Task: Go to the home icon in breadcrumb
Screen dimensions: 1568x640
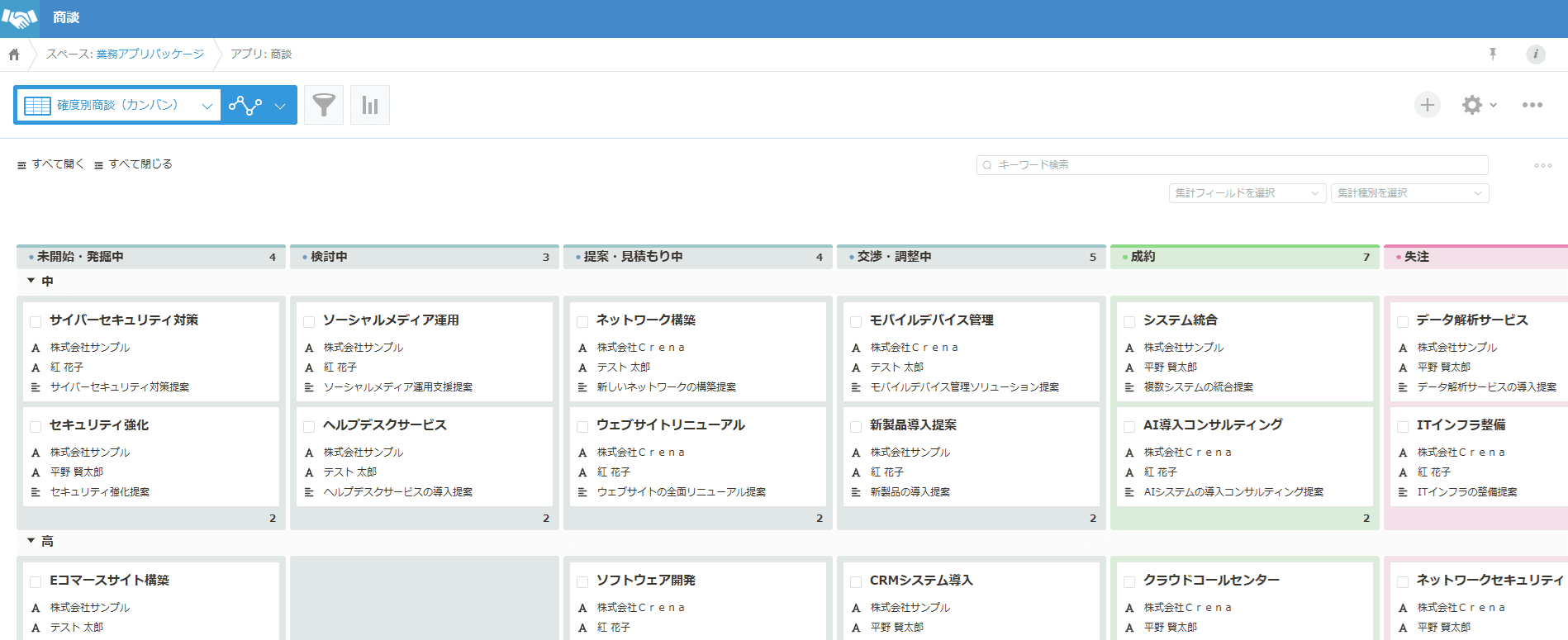Action: pyautogui.click(x=14, y=55)
